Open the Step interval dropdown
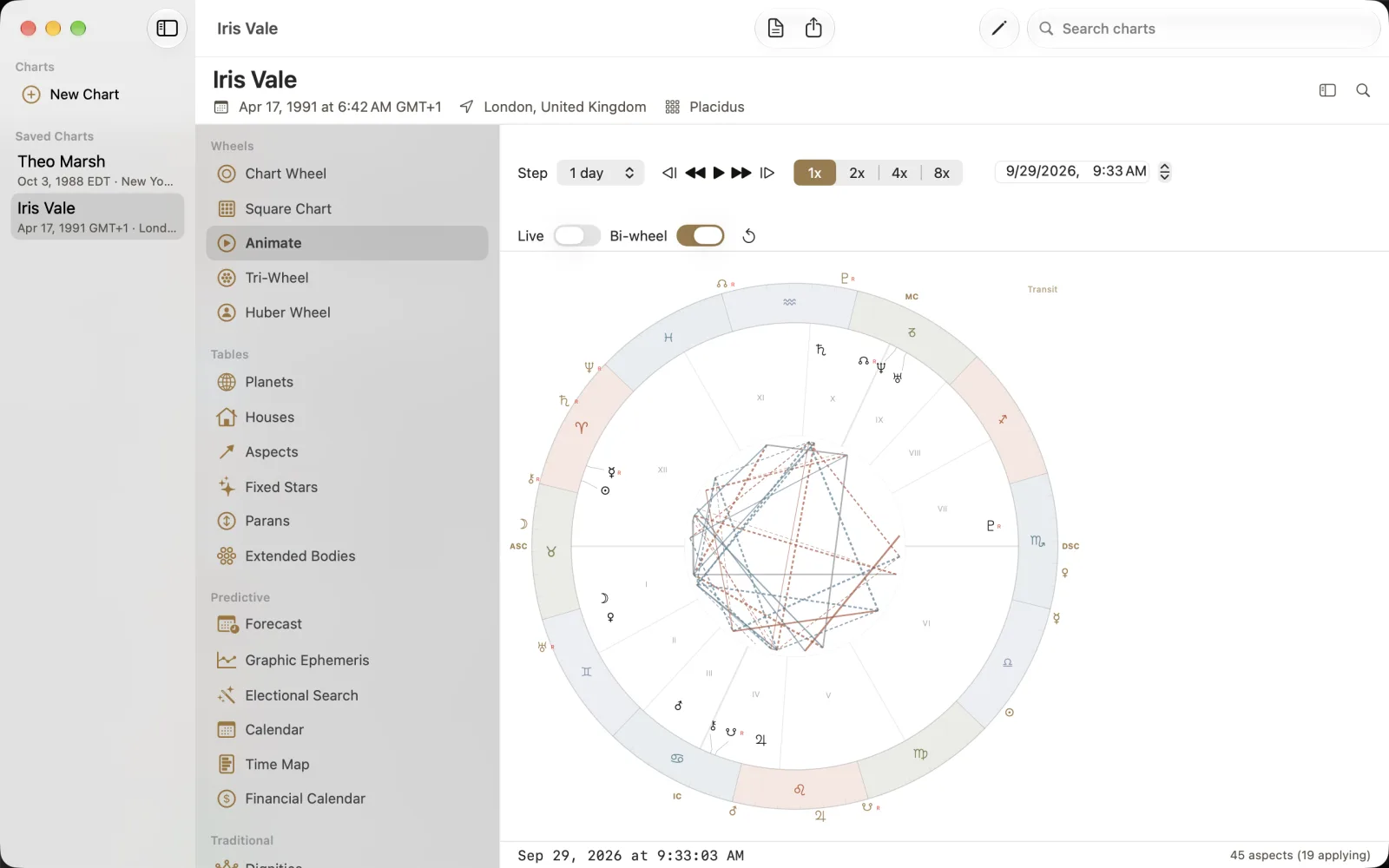 (x=601, y=173)
